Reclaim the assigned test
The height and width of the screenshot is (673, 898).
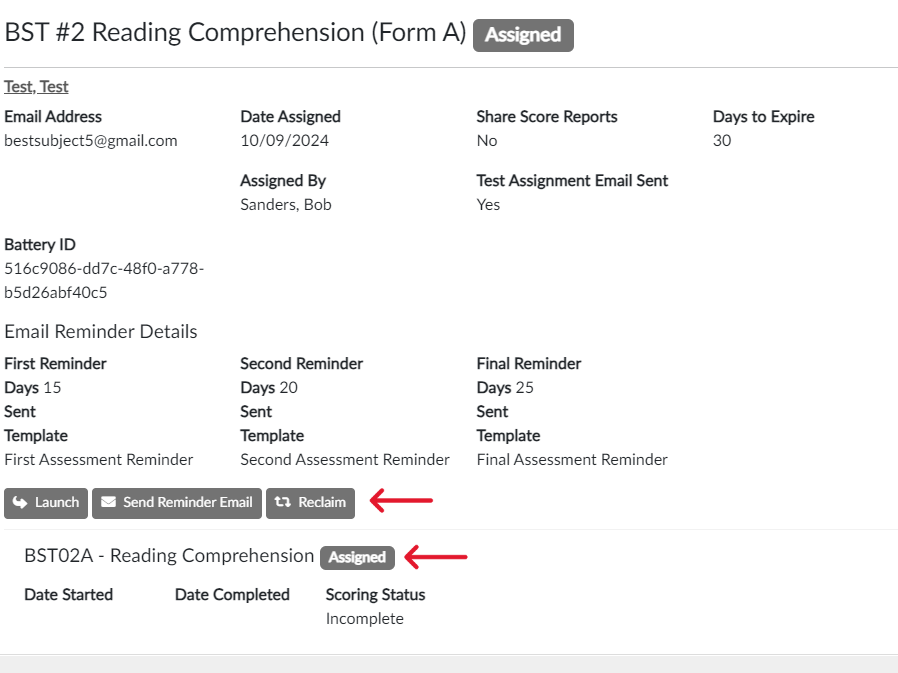tap(311, 503)
